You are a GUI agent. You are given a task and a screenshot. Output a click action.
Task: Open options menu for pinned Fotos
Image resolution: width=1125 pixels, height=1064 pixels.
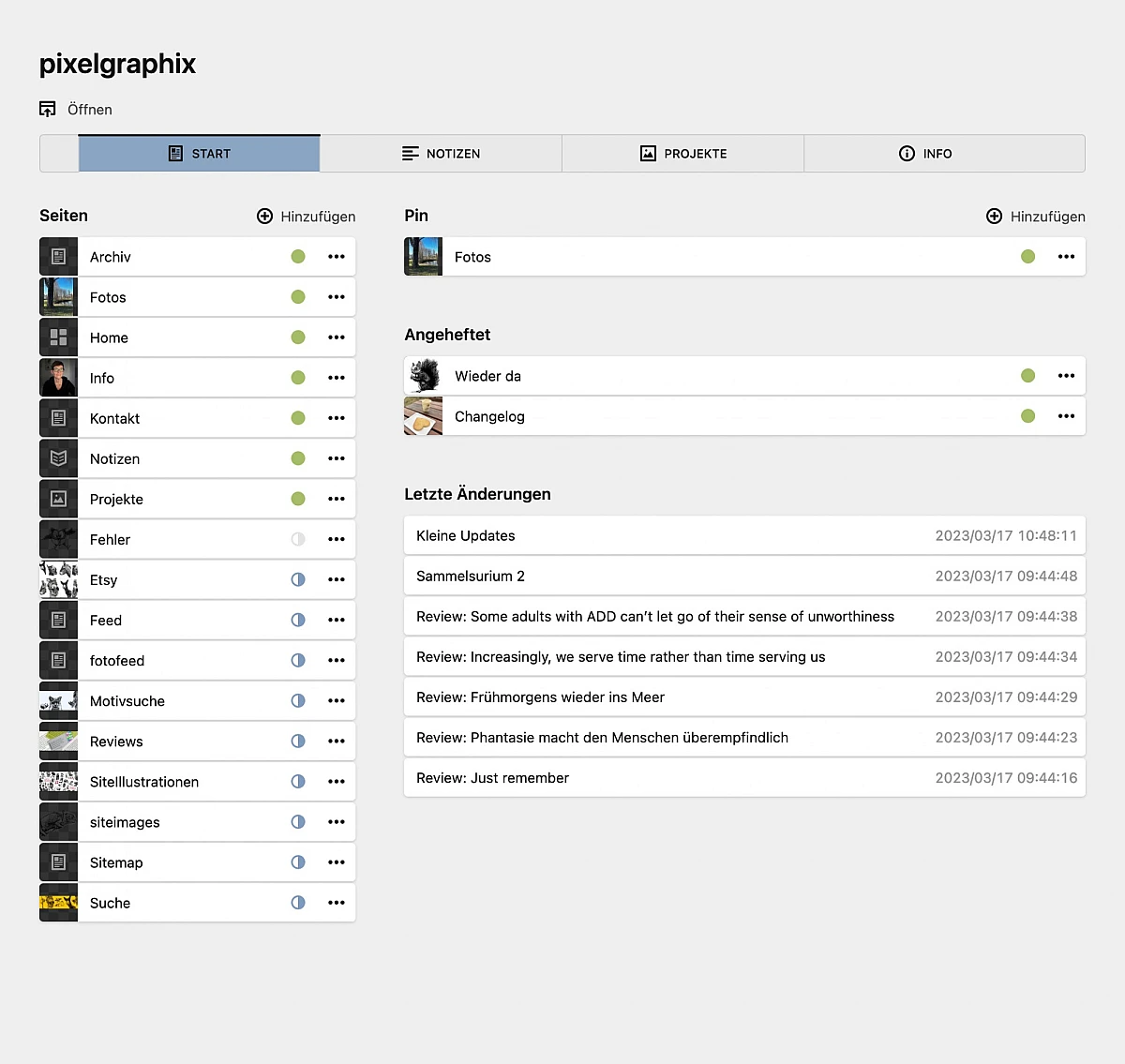pos(1066,257)
